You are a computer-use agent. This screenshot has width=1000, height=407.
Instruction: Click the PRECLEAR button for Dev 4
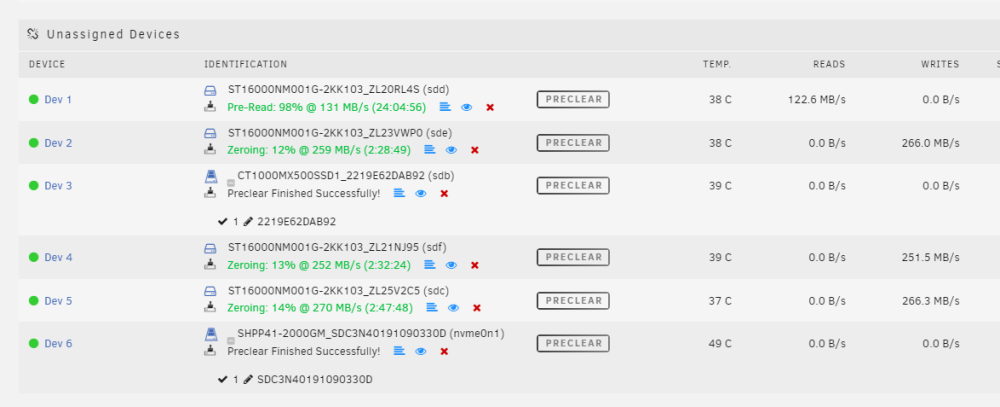click(573, 257)
